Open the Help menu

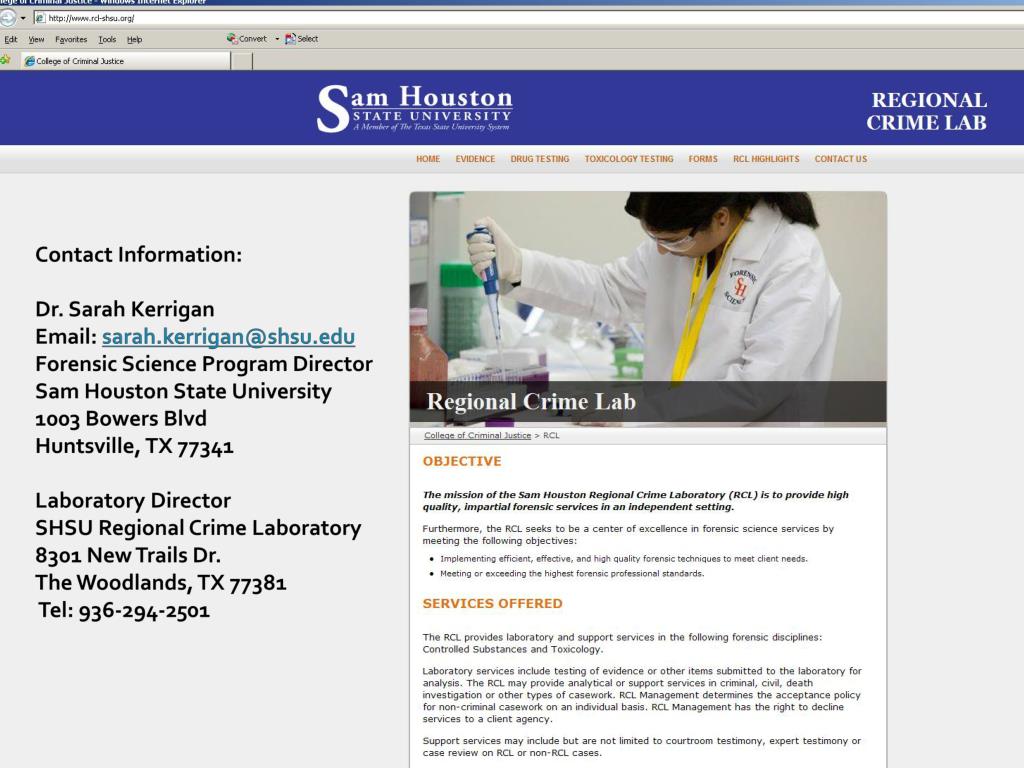point(135,39)
